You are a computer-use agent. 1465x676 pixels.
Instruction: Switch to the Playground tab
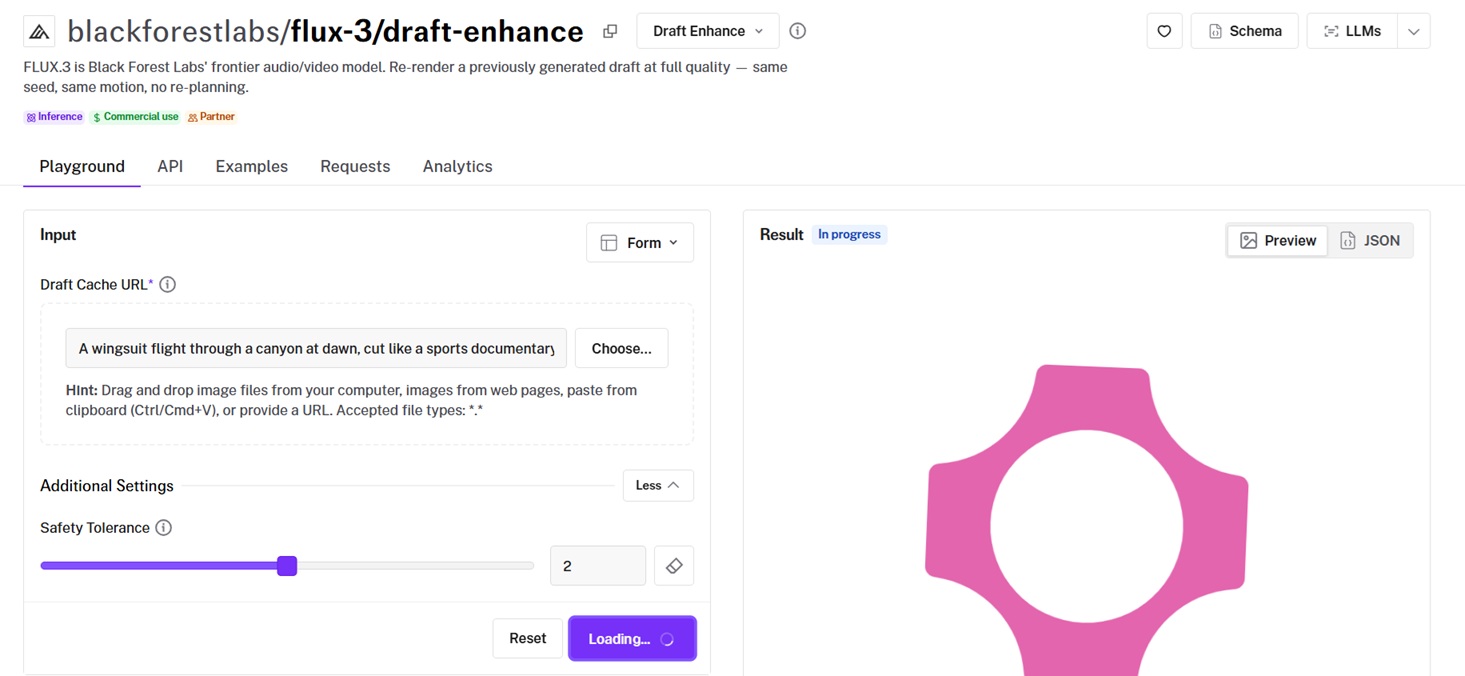[82, 166]
